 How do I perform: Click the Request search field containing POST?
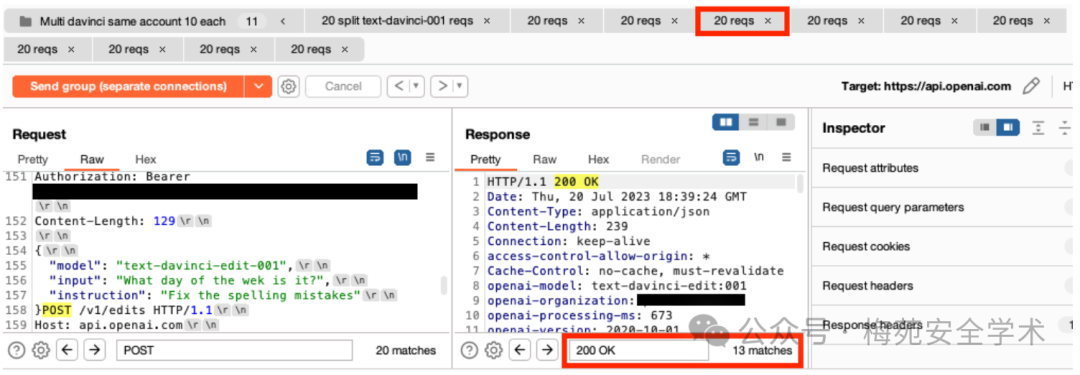pos(234,350)
